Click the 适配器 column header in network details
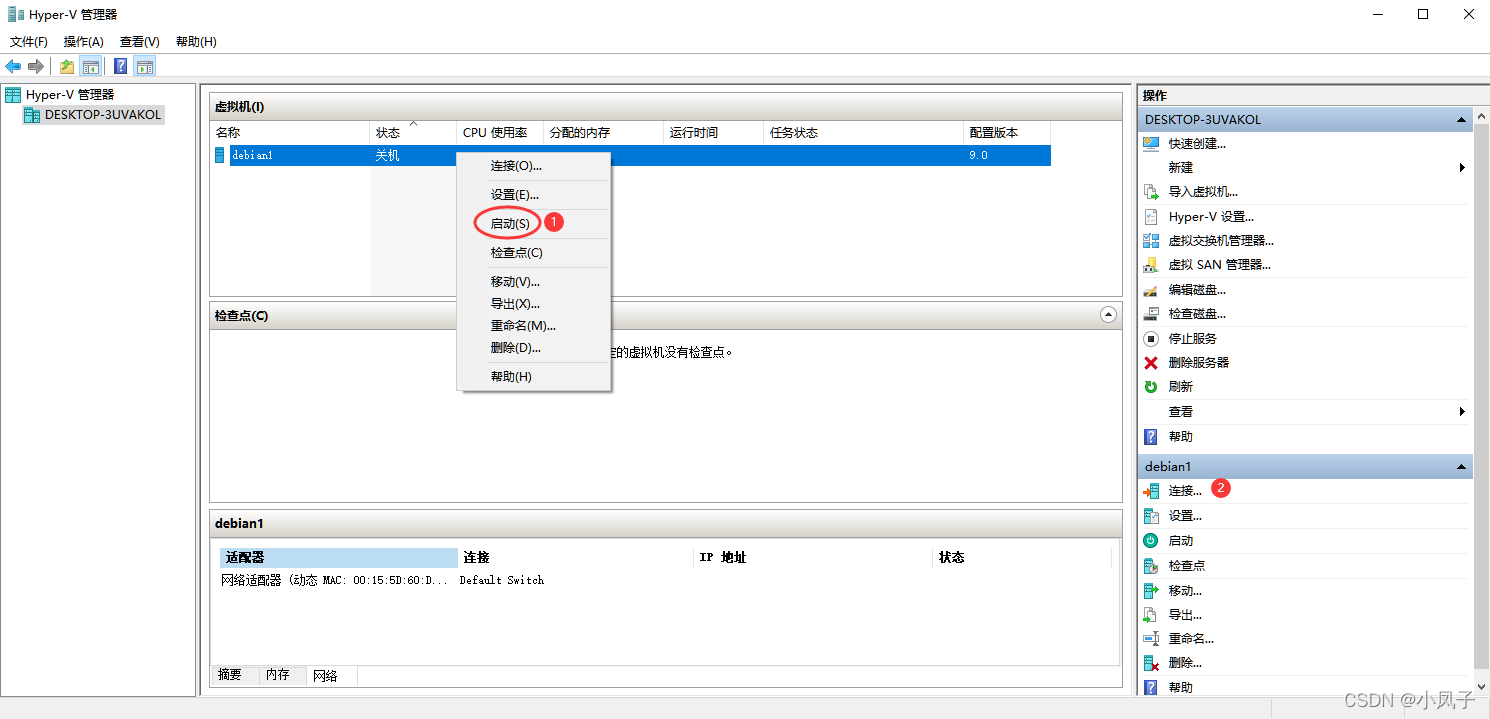 click(x=339, y=558)
